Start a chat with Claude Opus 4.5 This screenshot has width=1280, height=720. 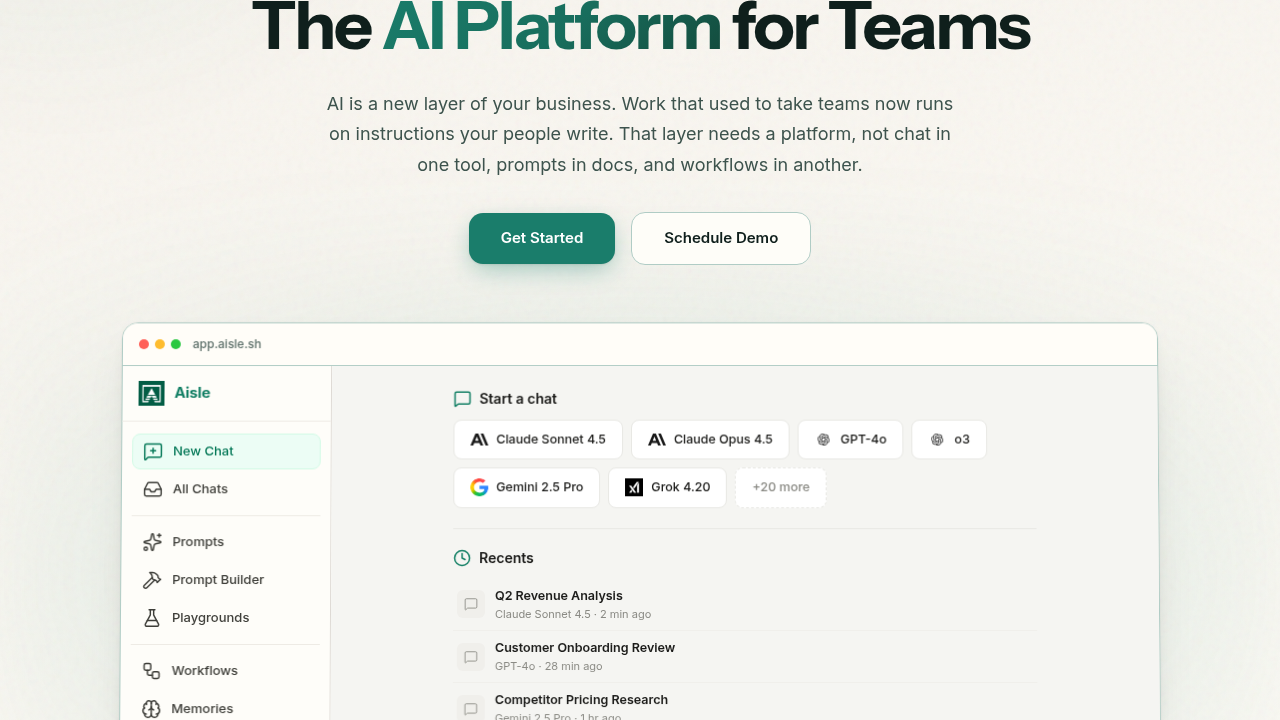(710, 439)
